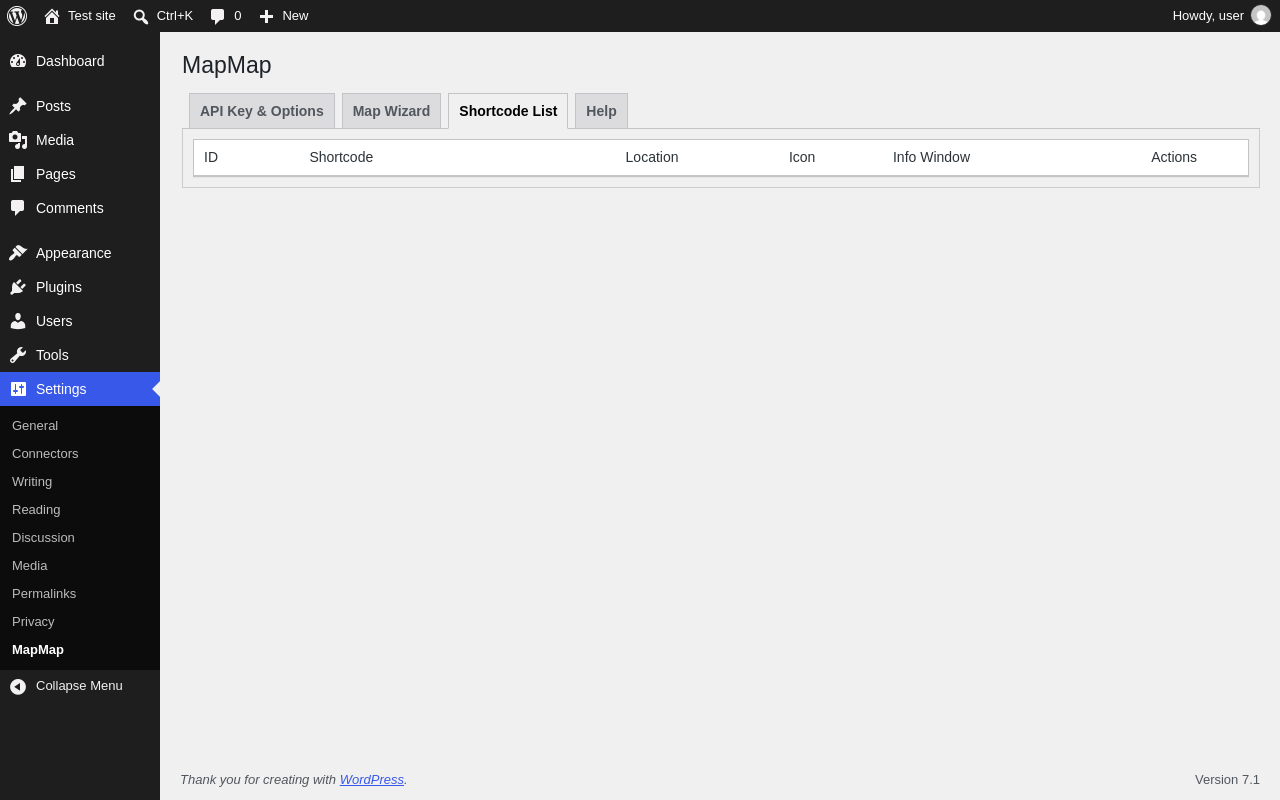This screenshot has width=1280, height=800.
Task: Click the Version 7.1 footer text
Action: [x=1227, y=779]
